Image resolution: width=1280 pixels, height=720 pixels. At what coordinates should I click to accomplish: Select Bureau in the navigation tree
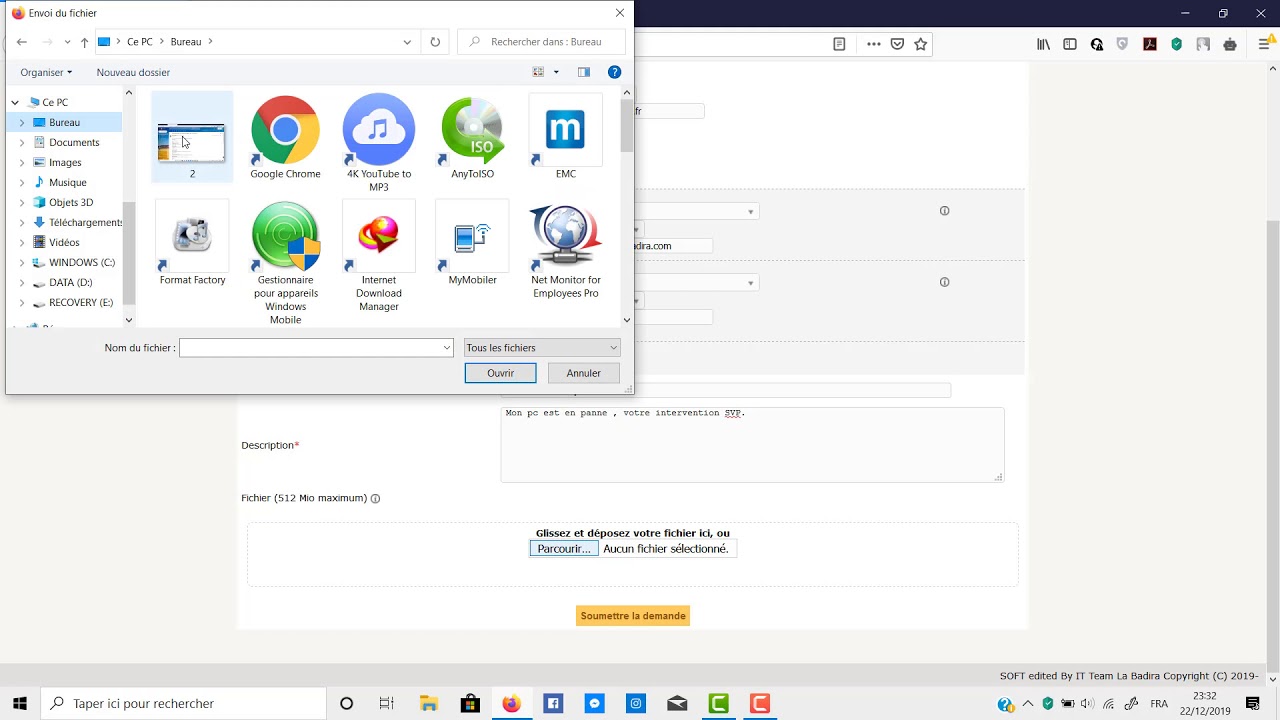coord(64,122)
